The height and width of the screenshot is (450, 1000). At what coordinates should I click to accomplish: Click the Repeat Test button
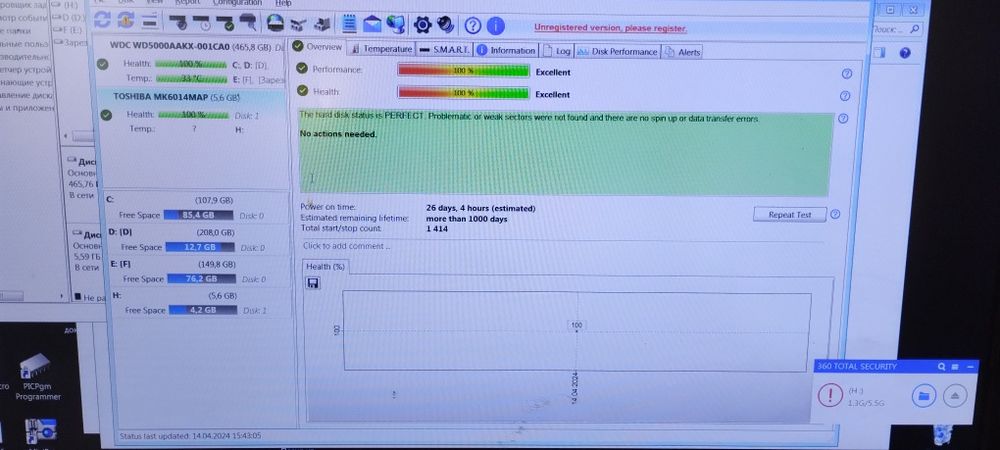coord(790,215)
